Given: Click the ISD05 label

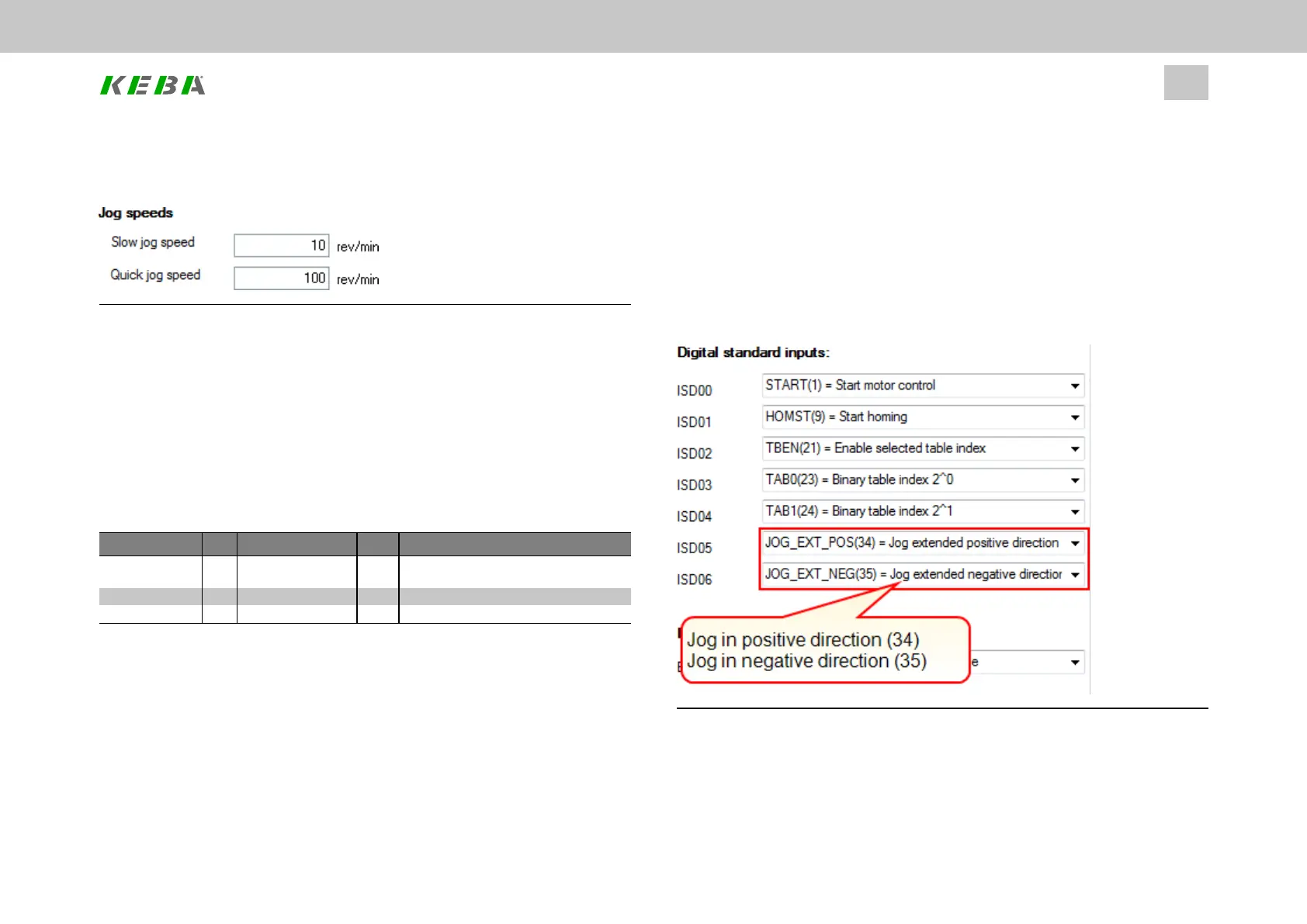Looking at the screenshot, I should tap(694, 548).
